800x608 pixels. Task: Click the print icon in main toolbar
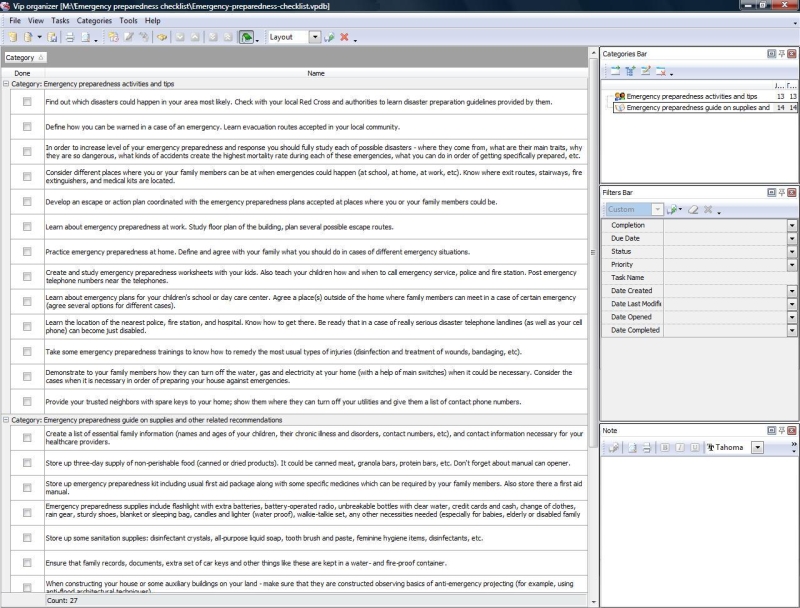click(70, 37)
